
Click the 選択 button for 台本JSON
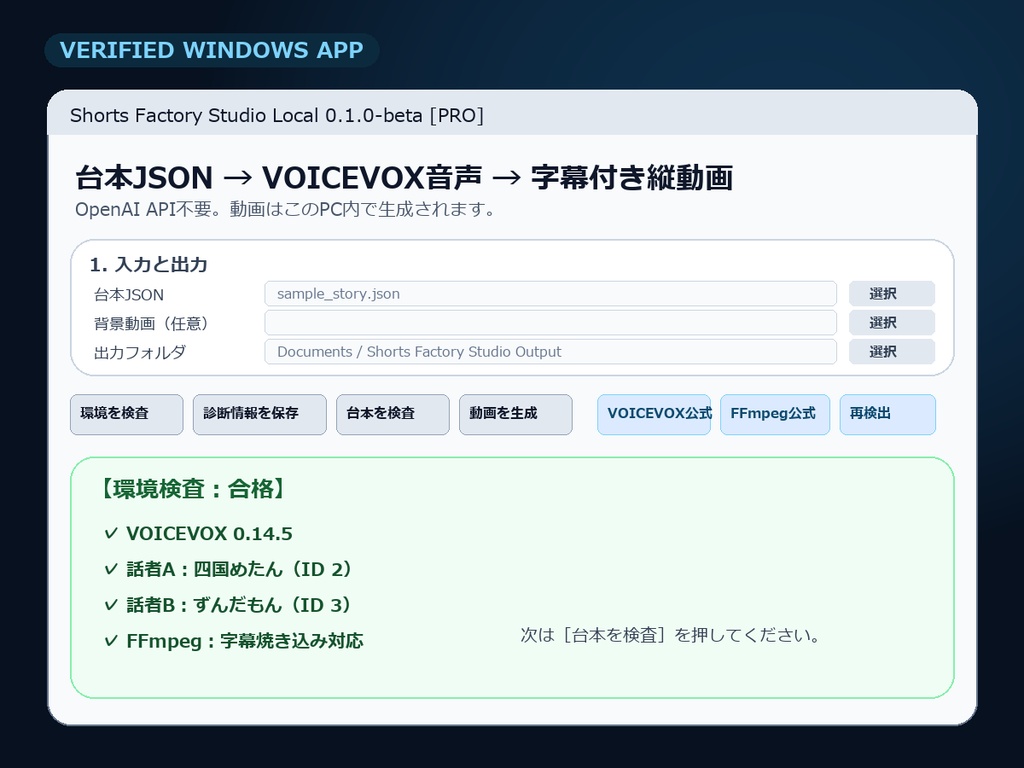(x=891, y=294)
